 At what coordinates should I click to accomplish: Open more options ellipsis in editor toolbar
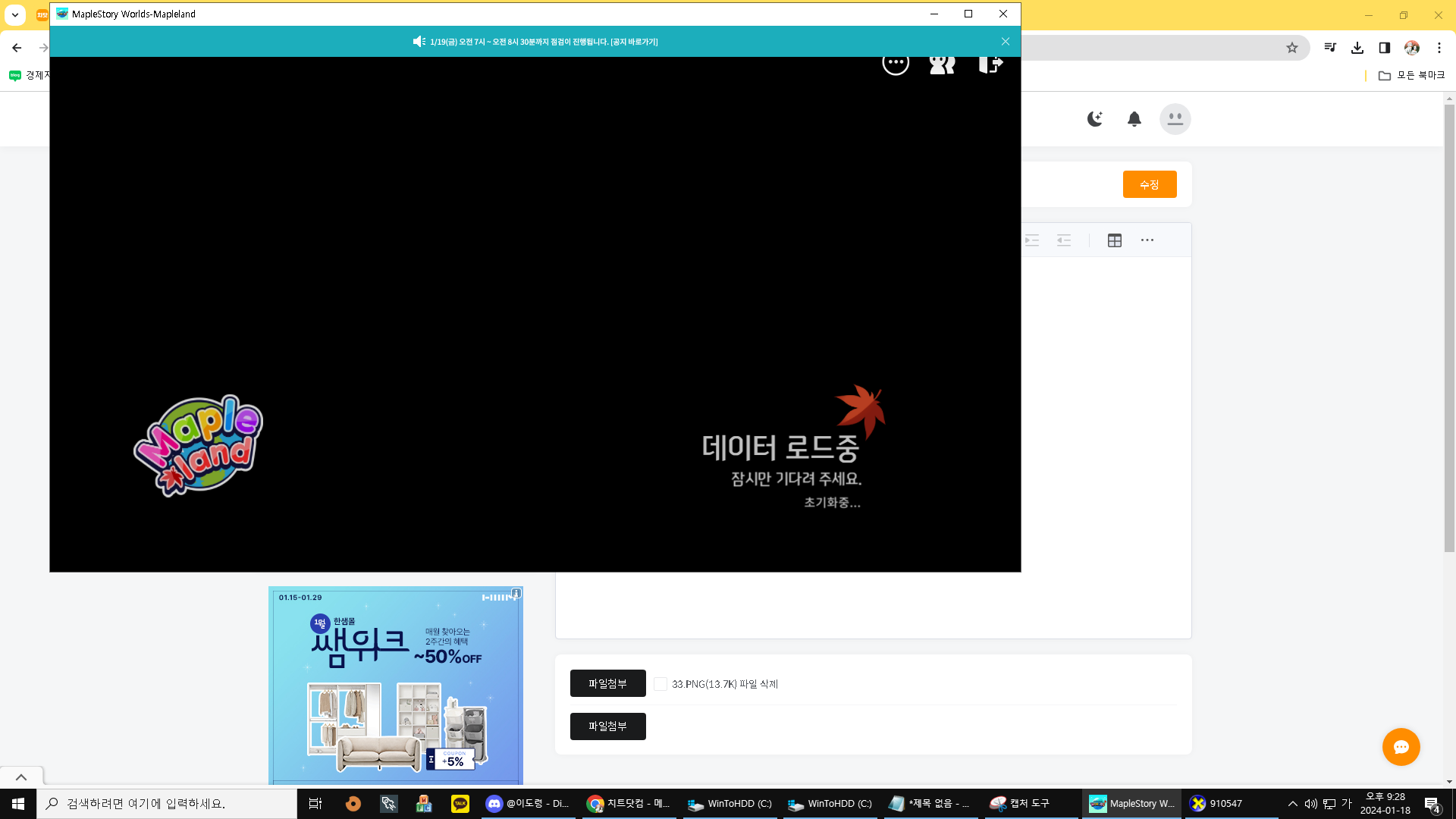(1147, 240)
